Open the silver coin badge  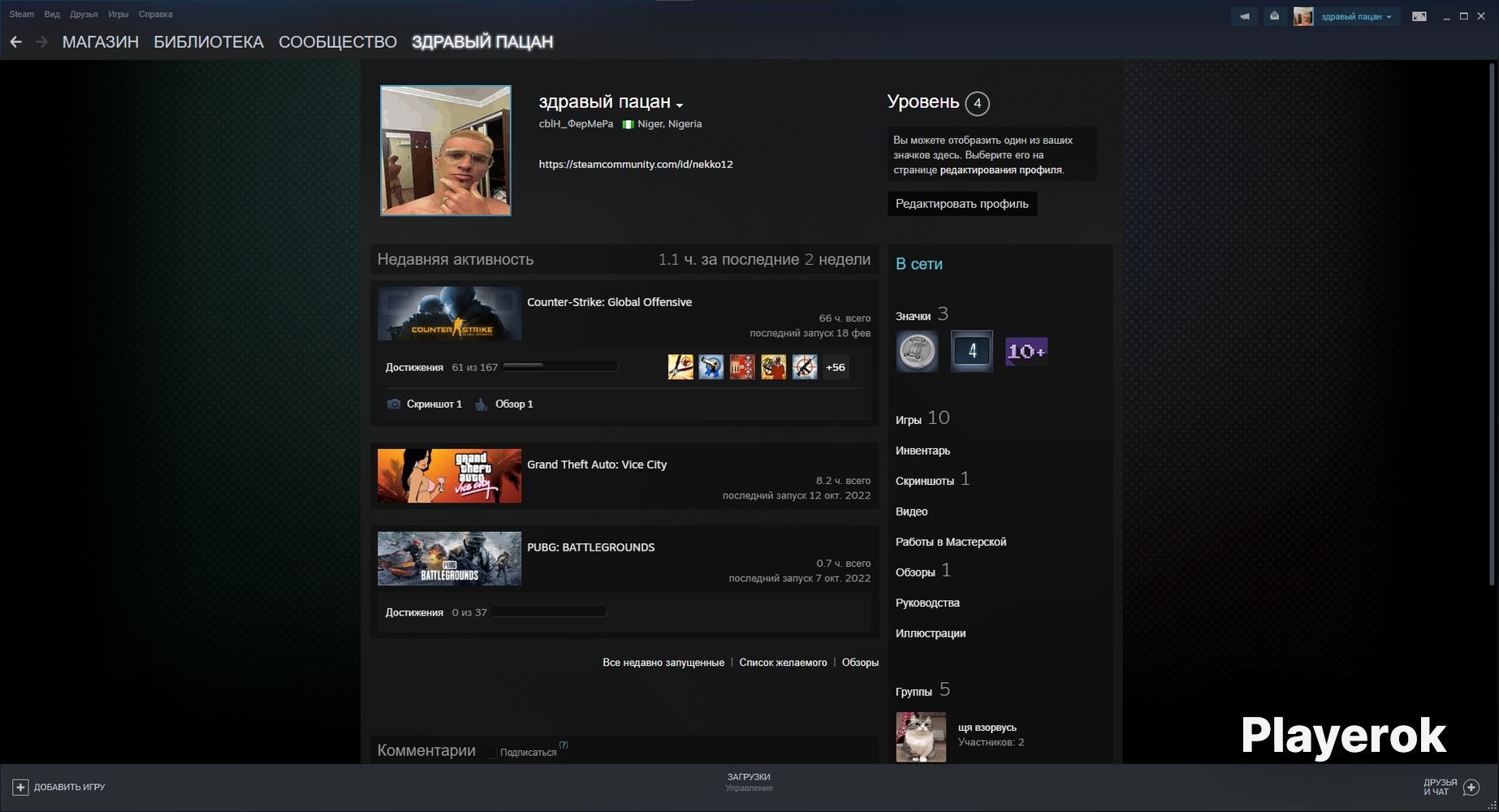click(x=917, y=352)
